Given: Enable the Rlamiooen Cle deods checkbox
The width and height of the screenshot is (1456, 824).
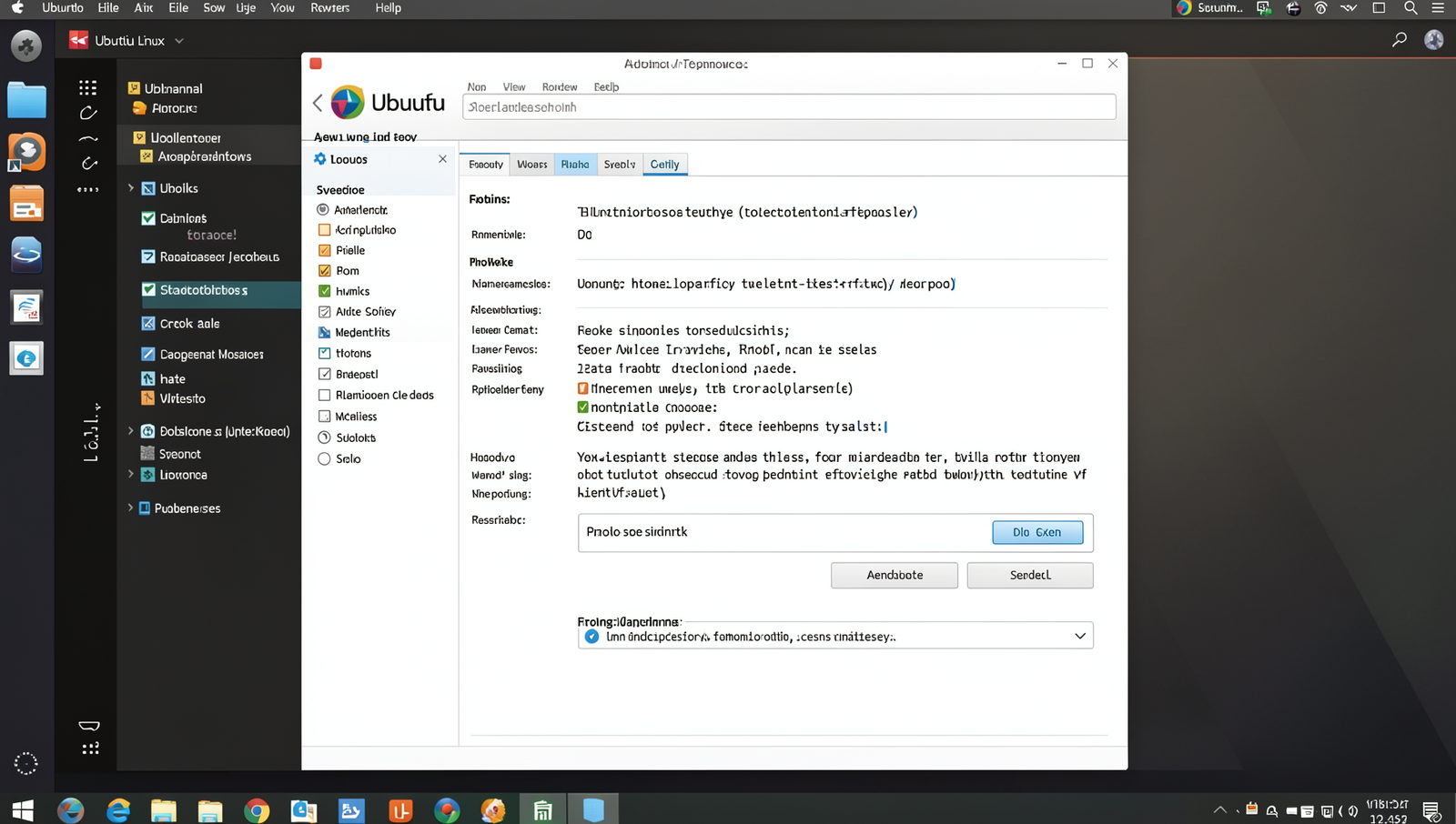Looking at the screenshot, I should coord(324,395).
